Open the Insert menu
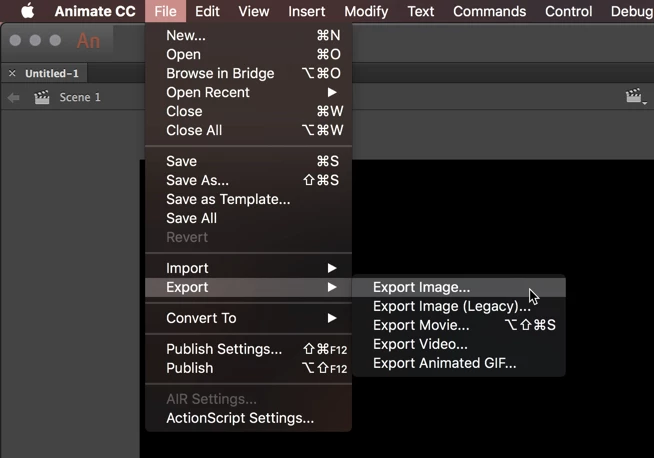Viewport: 654px width, 458px height. coord(307,11)
